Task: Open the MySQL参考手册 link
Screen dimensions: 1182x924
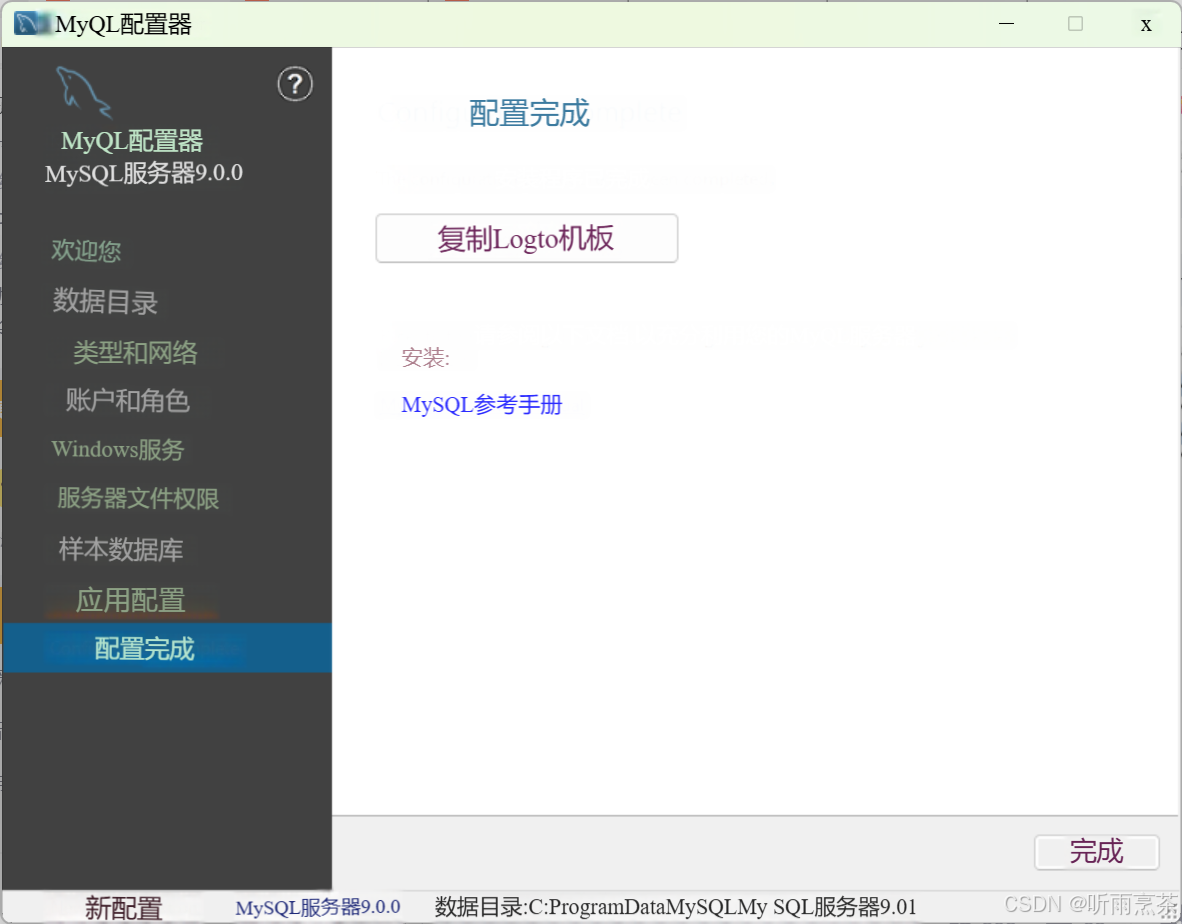Action: pyautogui.click(x=482, y=405)
